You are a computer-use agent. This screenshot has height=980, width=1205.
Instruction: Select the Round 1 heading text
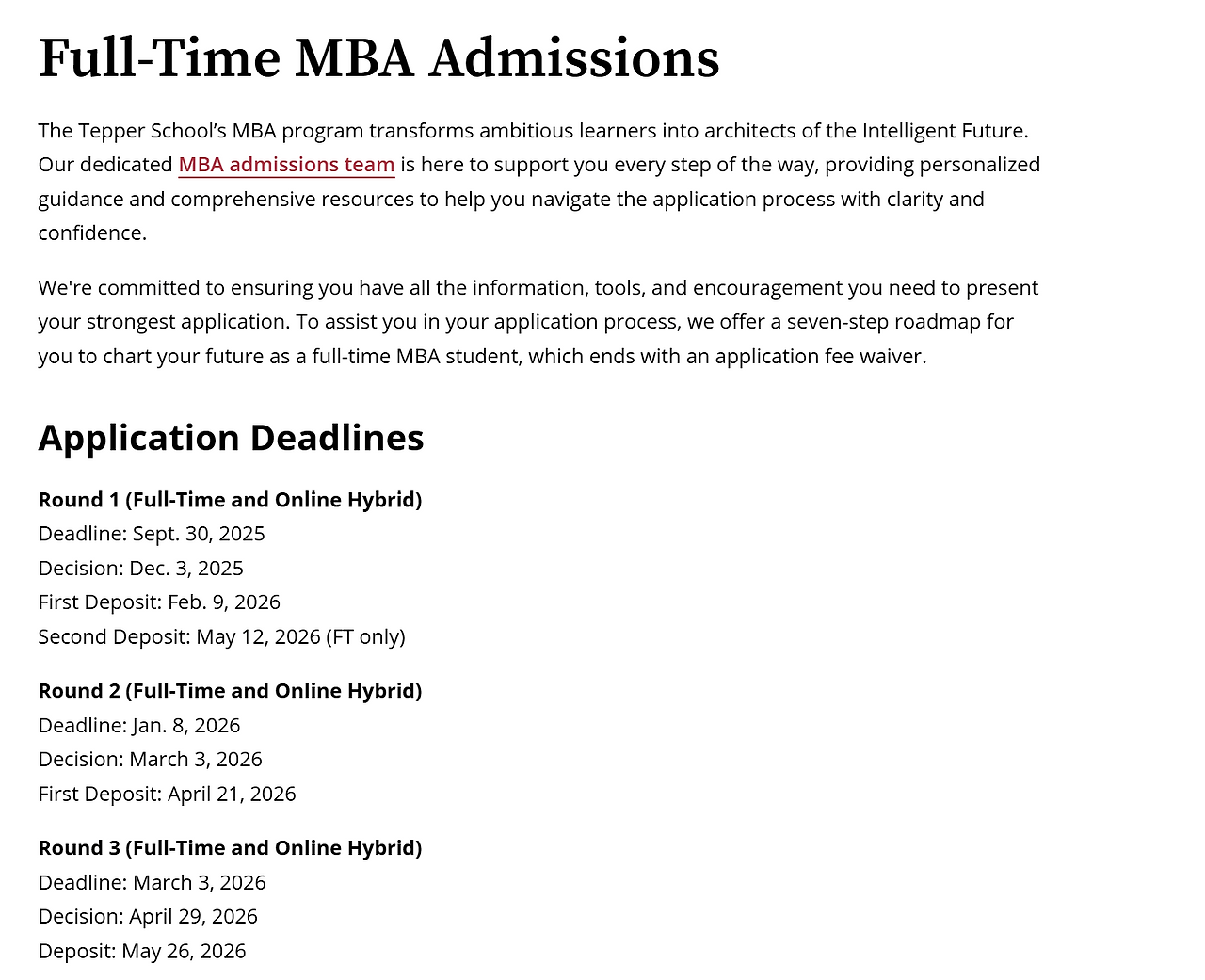pyautogui.click(x=230, y=500)
